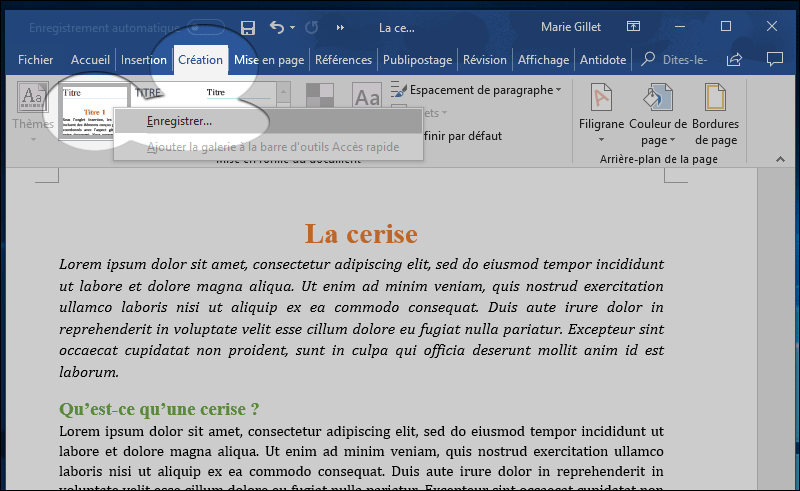
Task: Open the Comments speech bubble icon
Action: coord(774,59)
